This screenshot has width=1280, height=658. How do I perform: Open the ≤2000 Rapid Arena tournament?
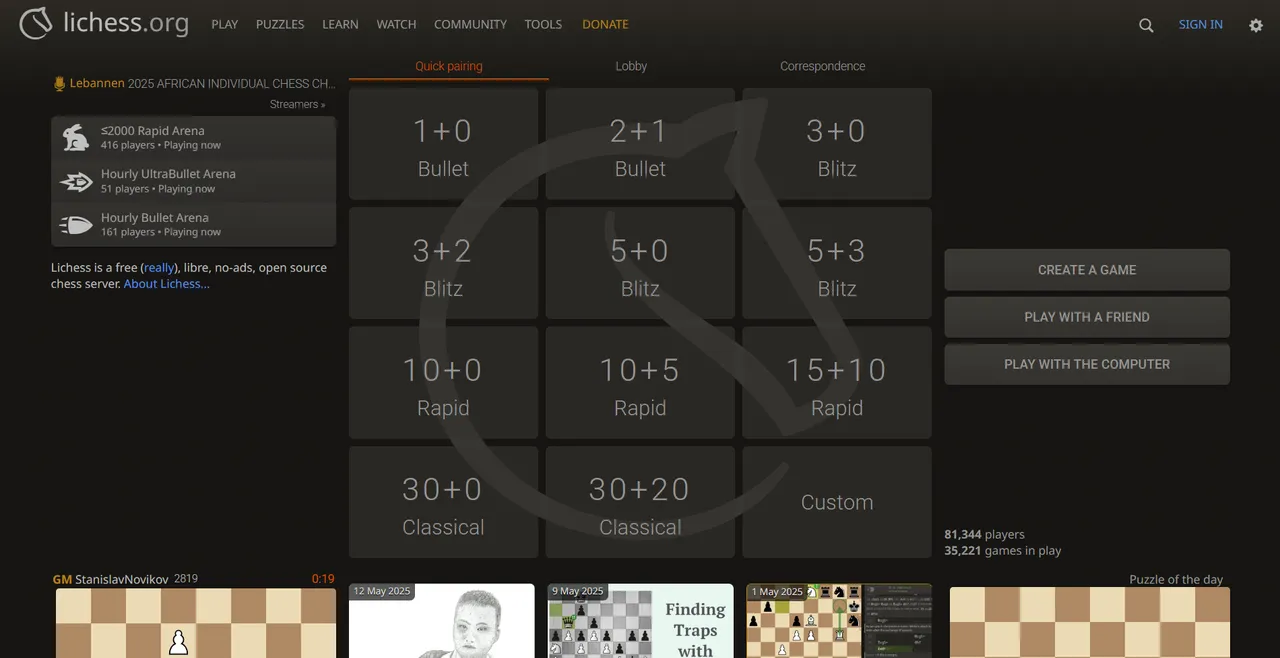point(194,137)
